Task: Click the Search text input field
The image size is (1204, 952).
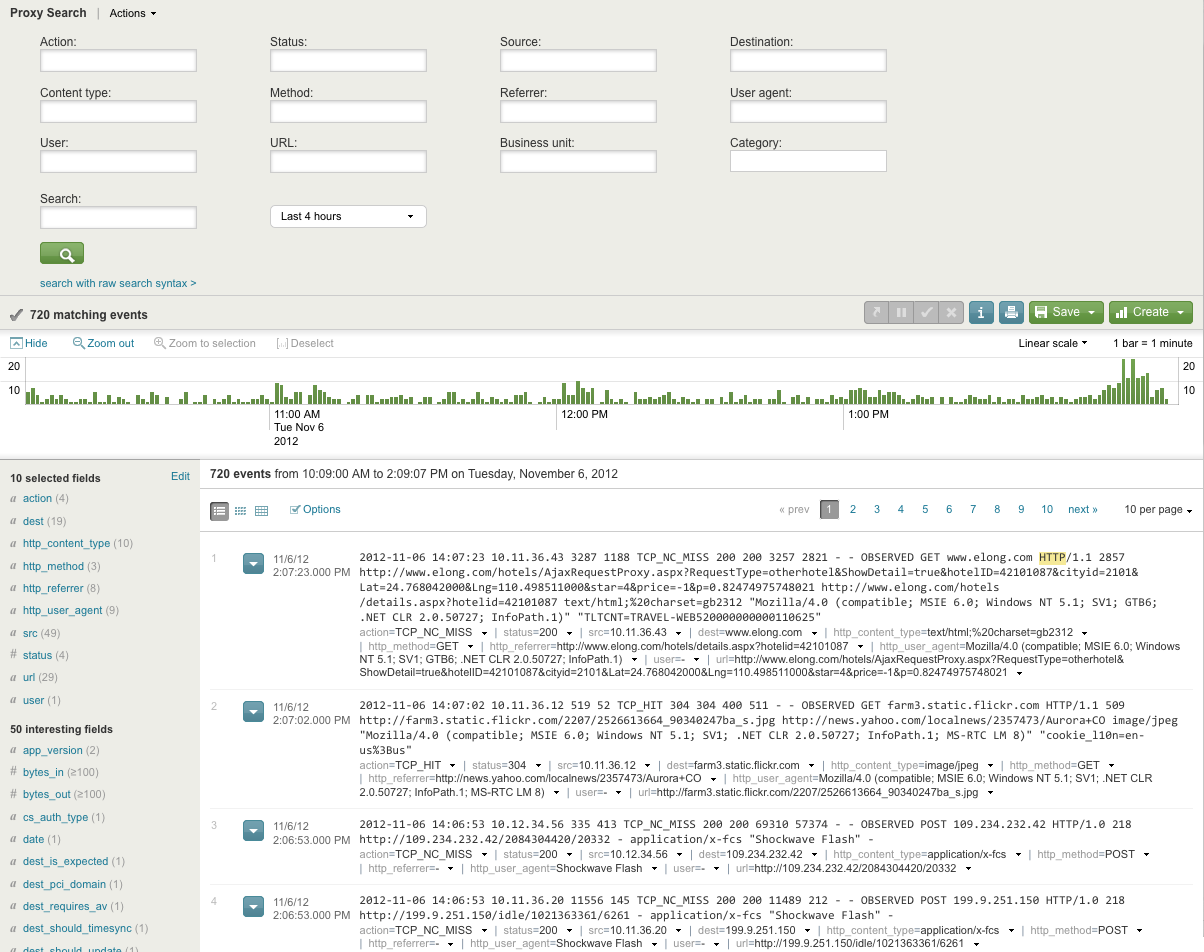Action: pos(118,217)
